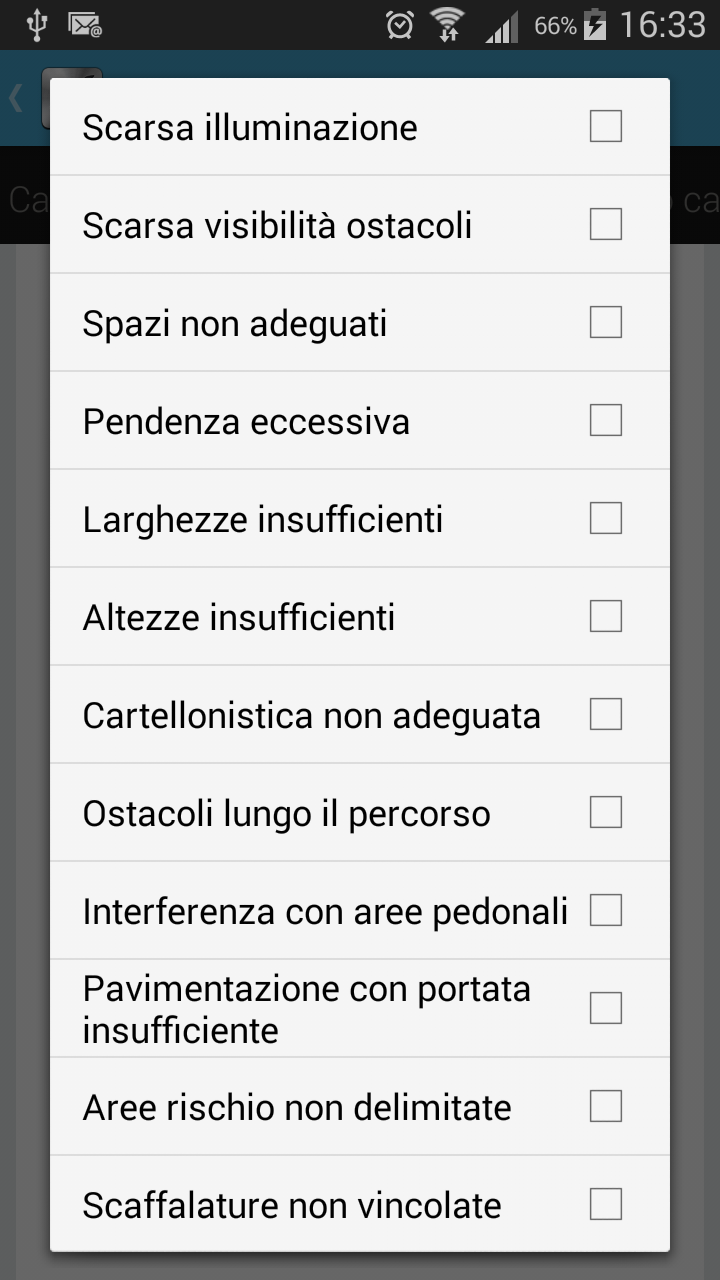This screenshot has width=720, height=1280.
Task: Check the Spazi non adeguati box
Action: [x=606, y=323]
